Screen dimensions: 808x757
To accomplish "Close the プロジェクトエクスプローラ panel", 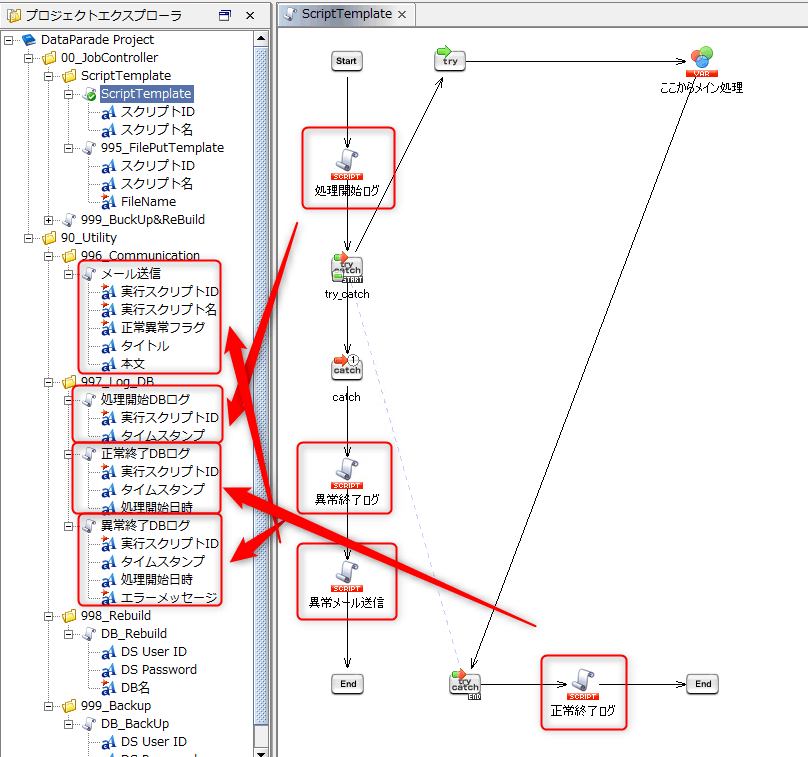I will [250, 15].
